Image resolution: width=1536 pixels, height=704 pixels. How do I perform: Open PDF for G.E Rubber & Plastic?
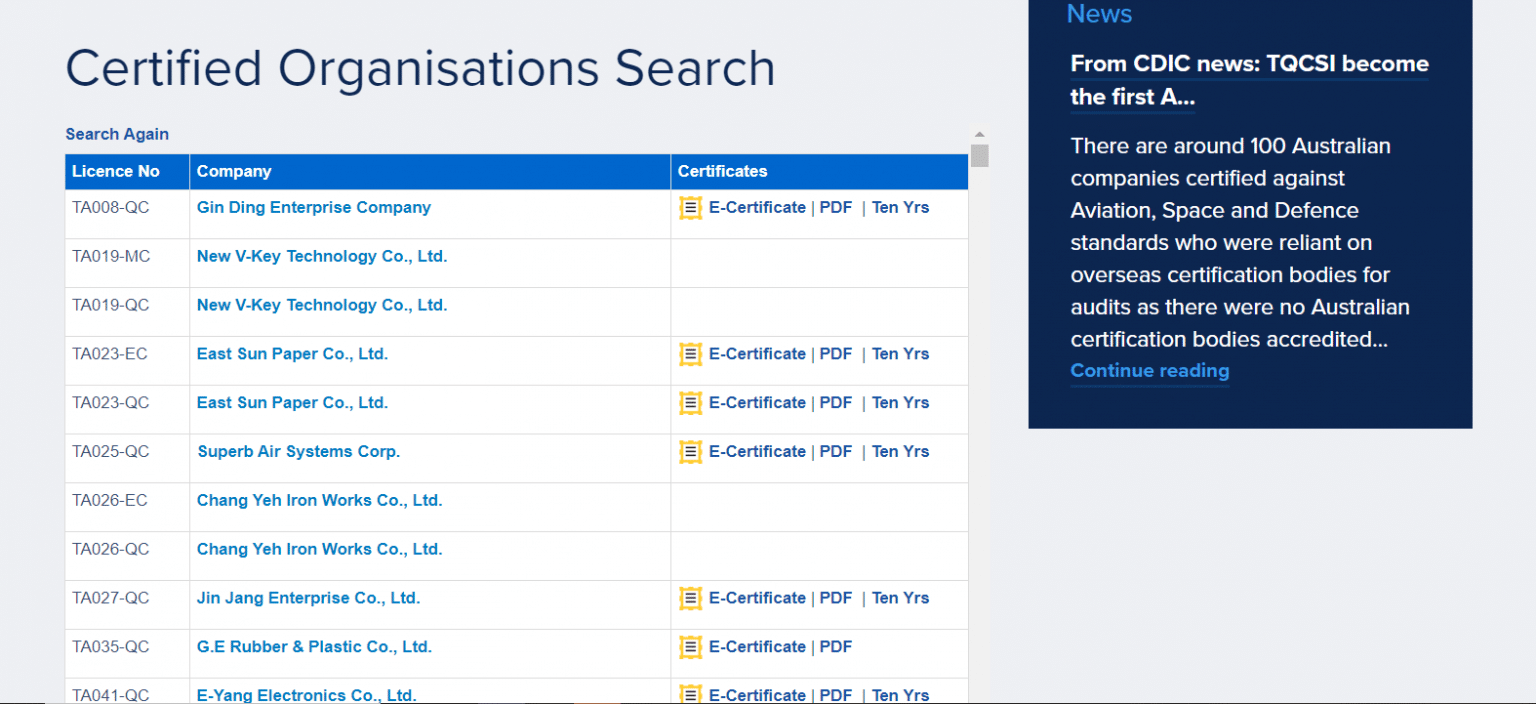tap(835, 647)
